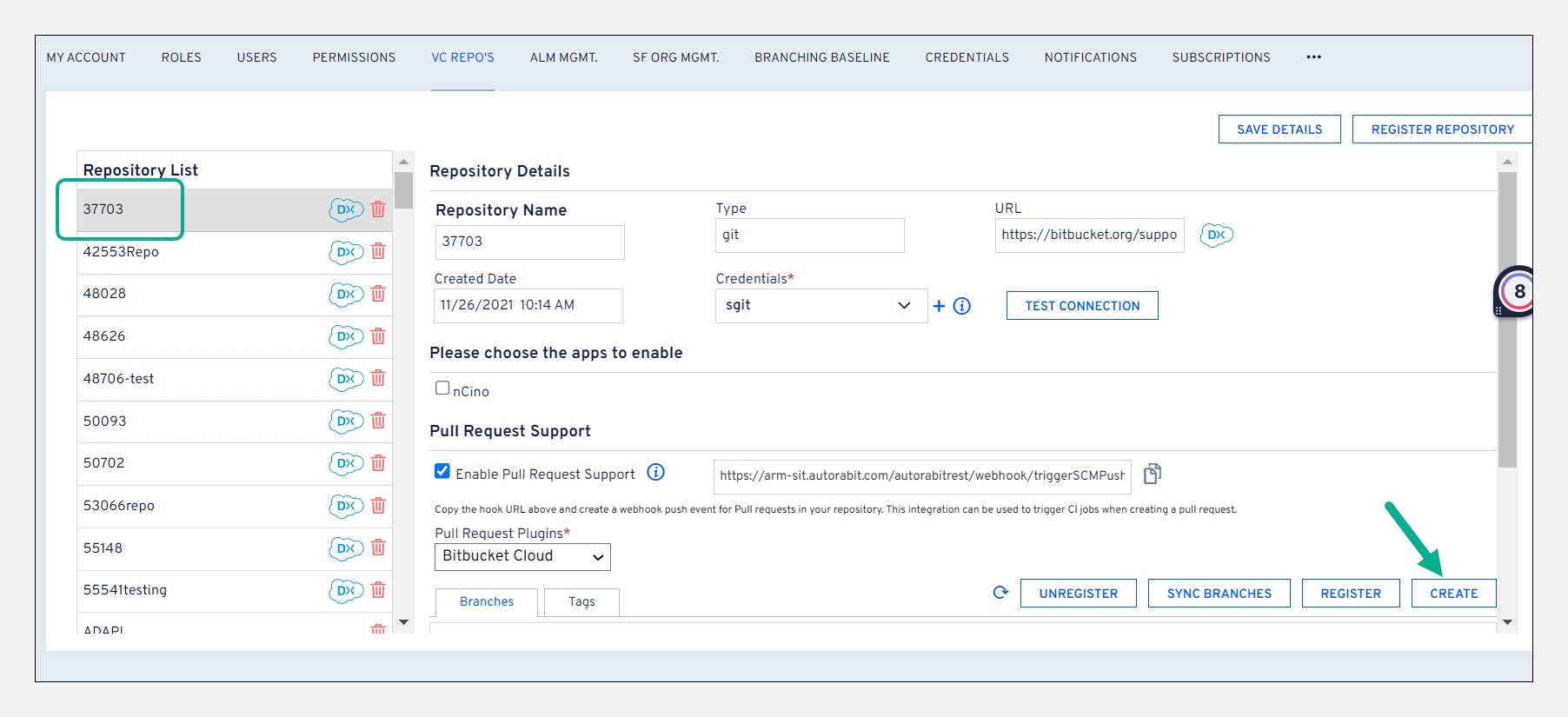Uncheck Enable Pull Request Support
Screen dimensions: 1568x717
442,472
